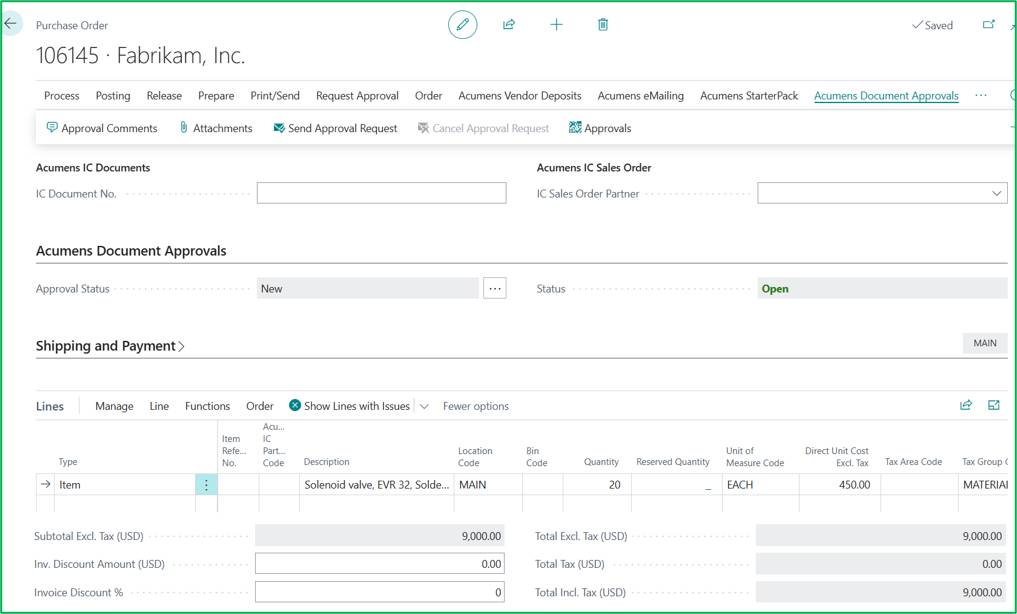Screen dimensions: 1017x614
Task: Click the Lines section heading
Action: 50,406
